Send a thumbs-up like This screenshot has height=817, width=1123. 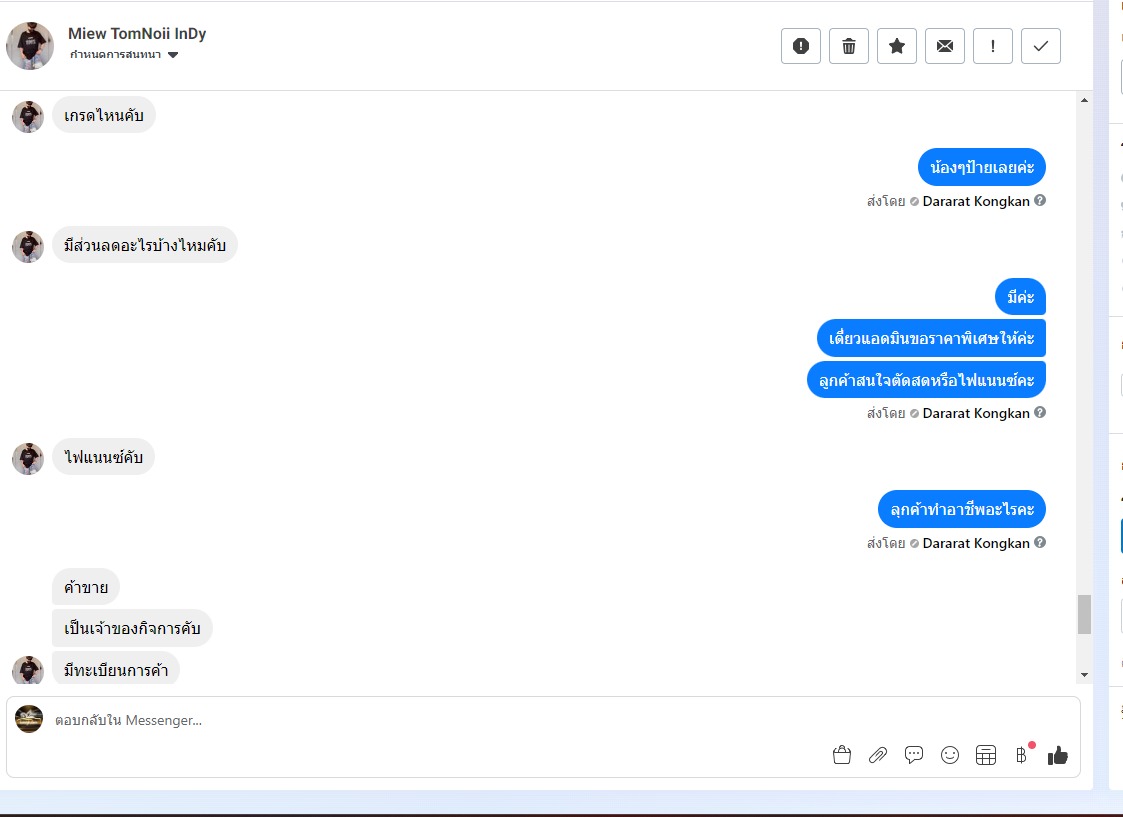(1058, 755)
